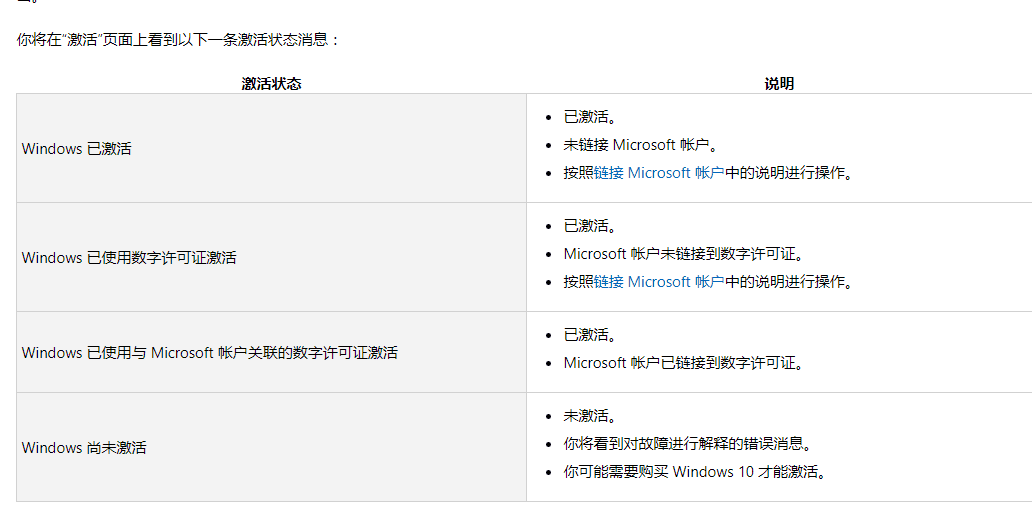Select the Windows 已激活 cell
Viewport: 1032px width, 521px height.
(x=271, y=148)
